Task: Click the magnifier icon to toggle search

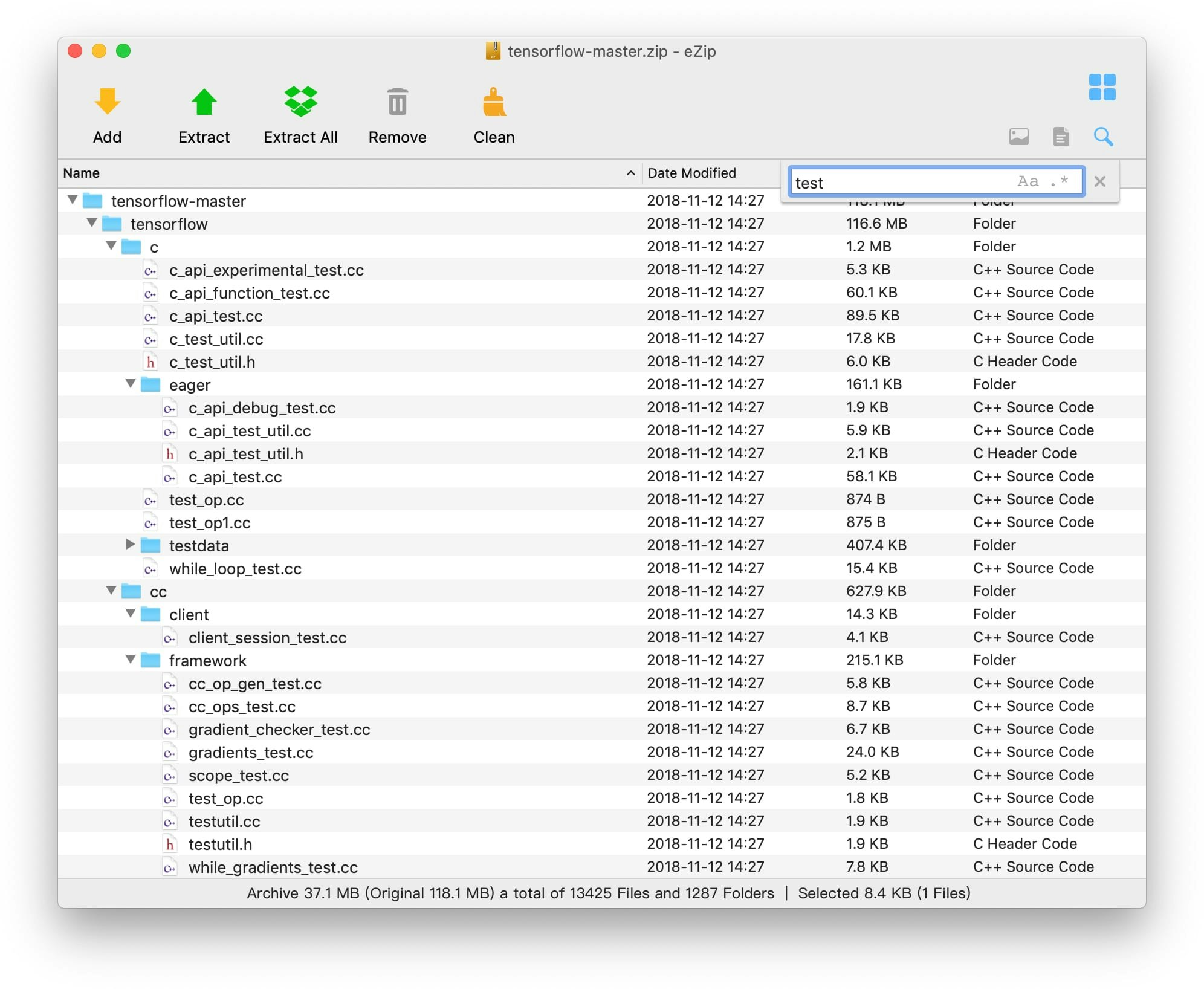Action: pos(1104,137)
